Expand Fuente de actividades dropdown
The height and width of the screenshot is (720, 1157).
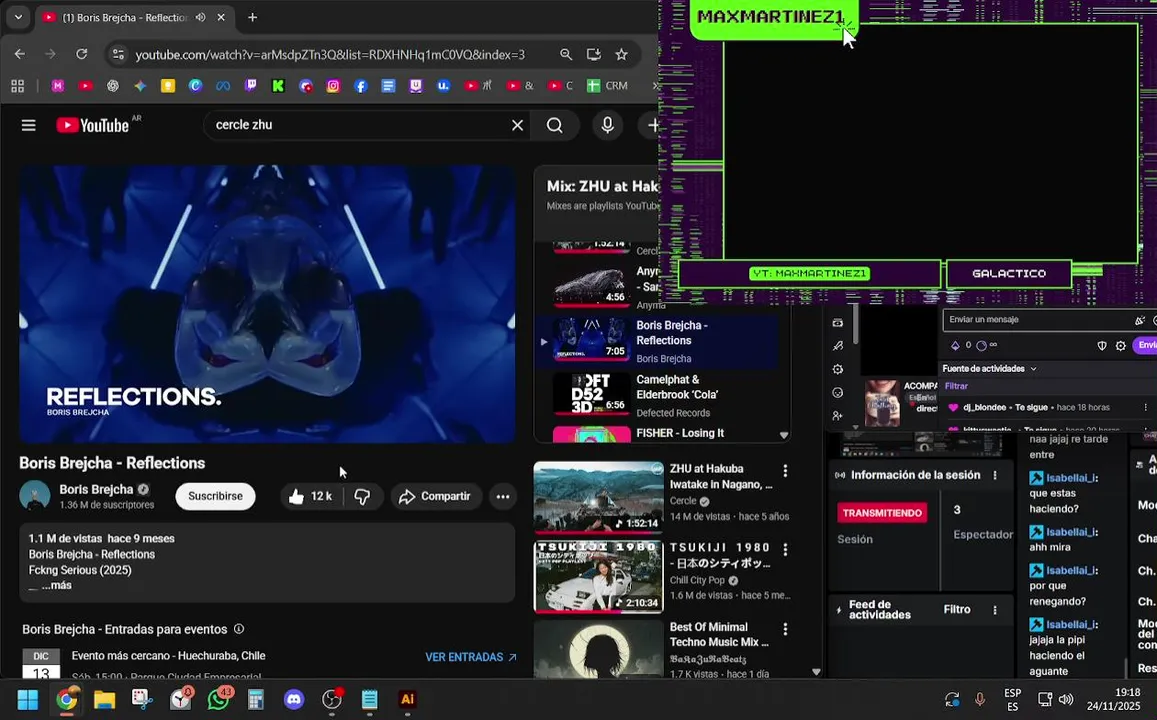990,368
